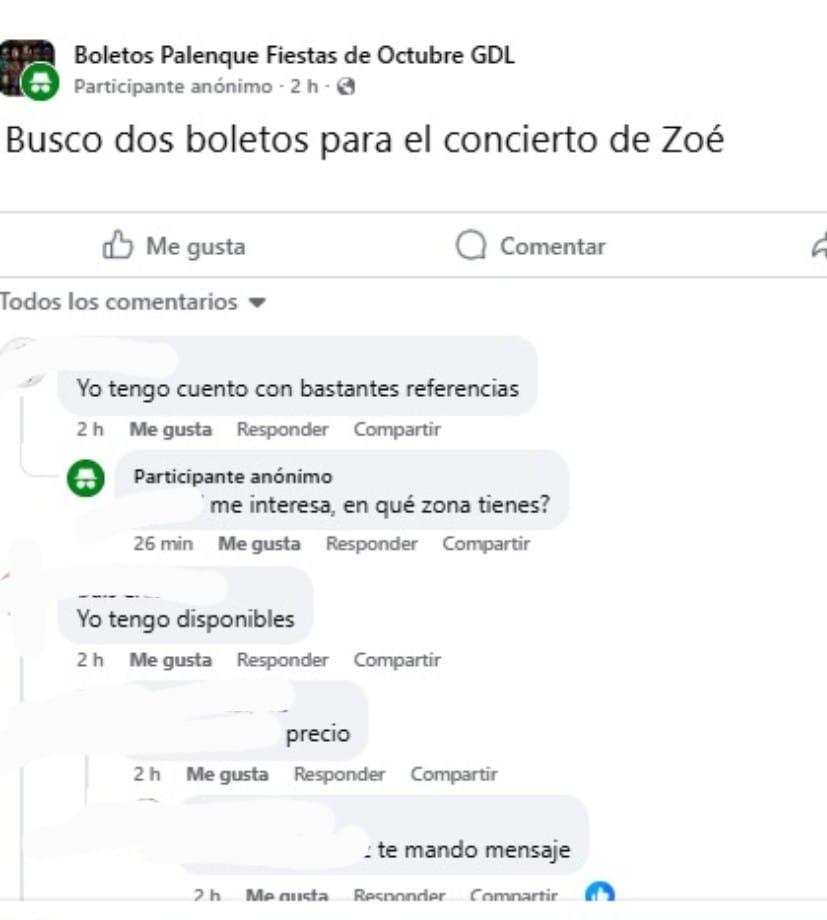Click the anonymous participant badge on group avatar
The width and height of the screenshot is (827, 920).
(x=40, y=82)
